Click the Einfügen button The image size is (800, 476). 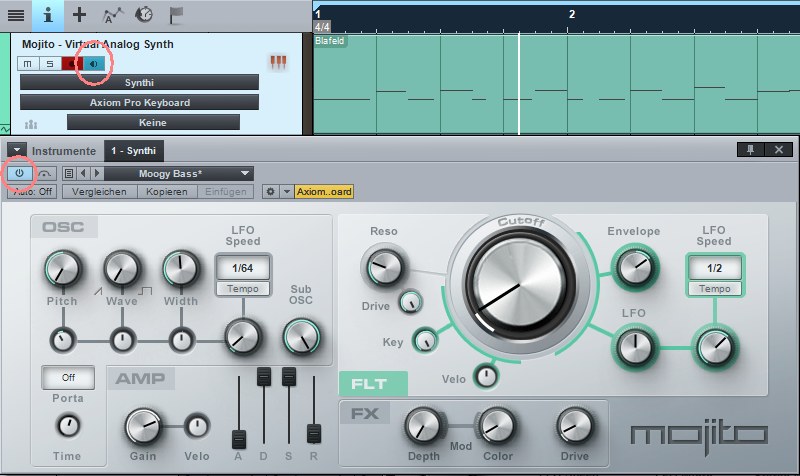[226, 192]
